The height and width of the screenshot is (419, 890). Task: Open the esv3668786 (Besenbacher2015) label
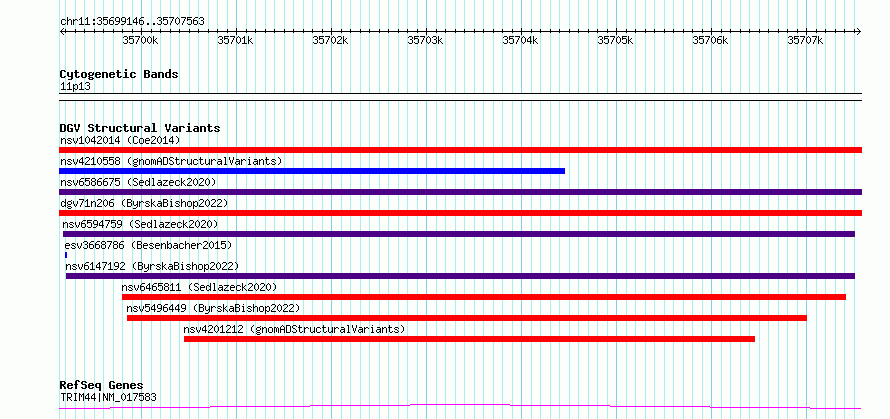(149, 245)
